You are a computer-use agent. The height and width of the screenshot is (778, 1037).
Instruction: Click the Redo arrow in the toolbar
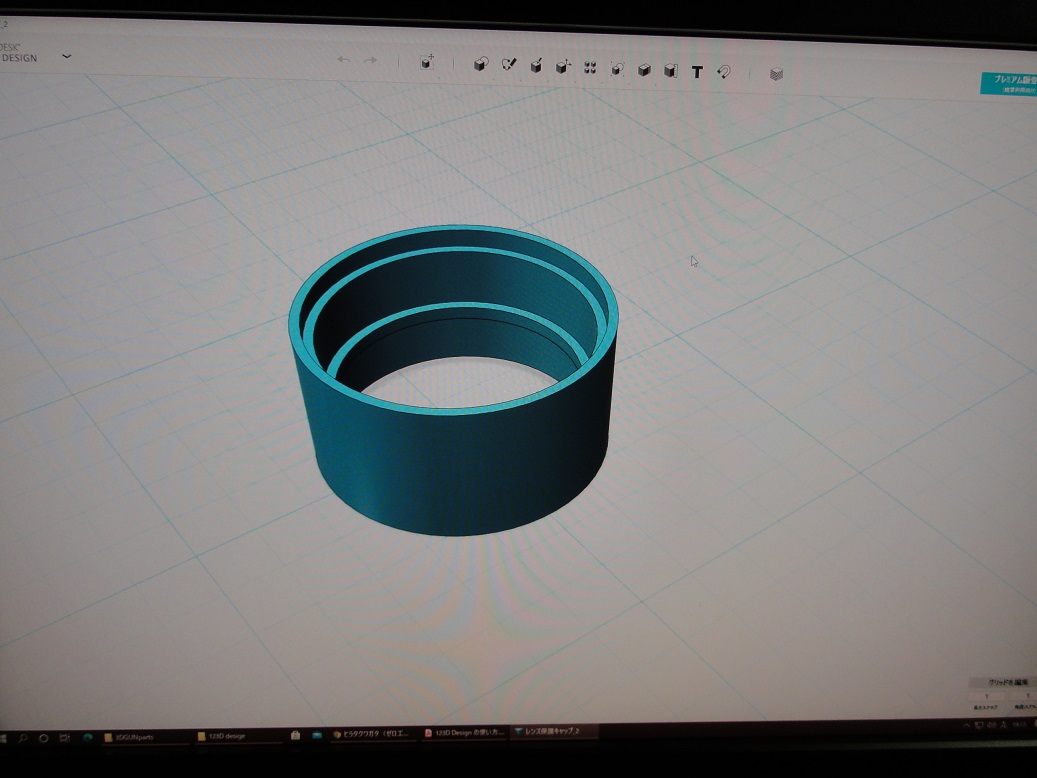tap(370, 60)
